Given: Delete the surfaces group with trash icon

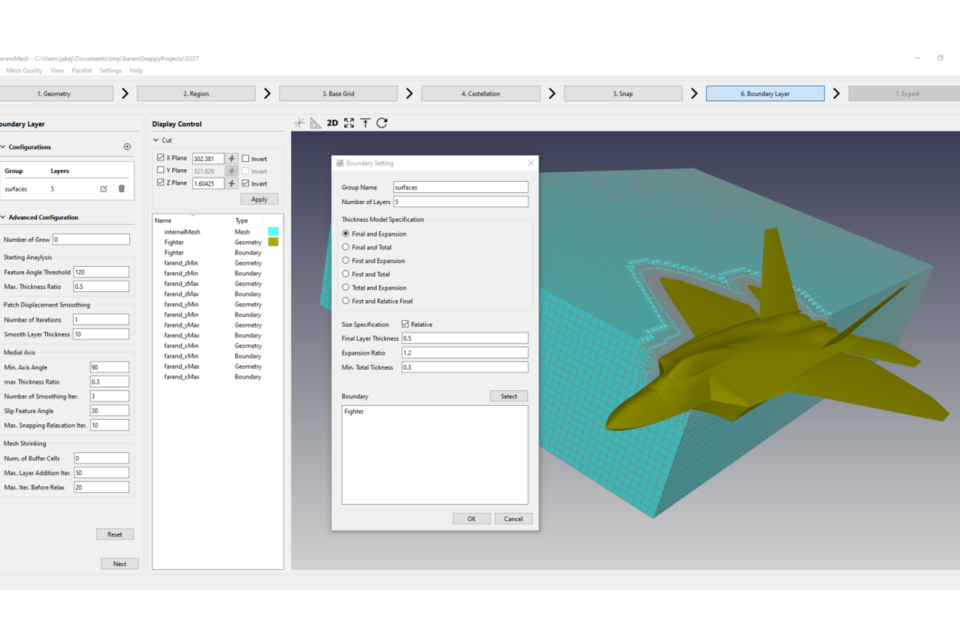Looking at the screenshot, I should click(122, 188).
